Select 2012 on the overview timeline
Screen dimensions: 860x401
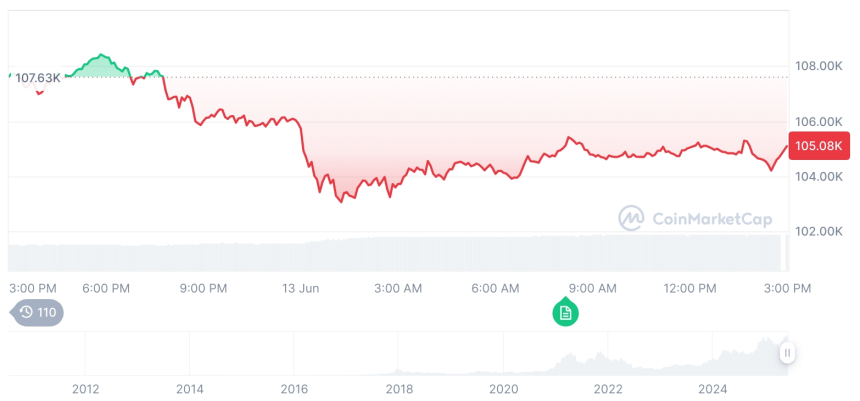85,389
